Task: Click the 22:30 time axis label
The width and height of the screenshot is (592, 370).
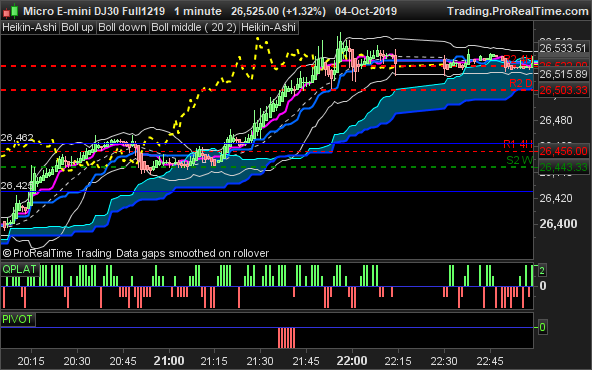Action: click(444, 361)
